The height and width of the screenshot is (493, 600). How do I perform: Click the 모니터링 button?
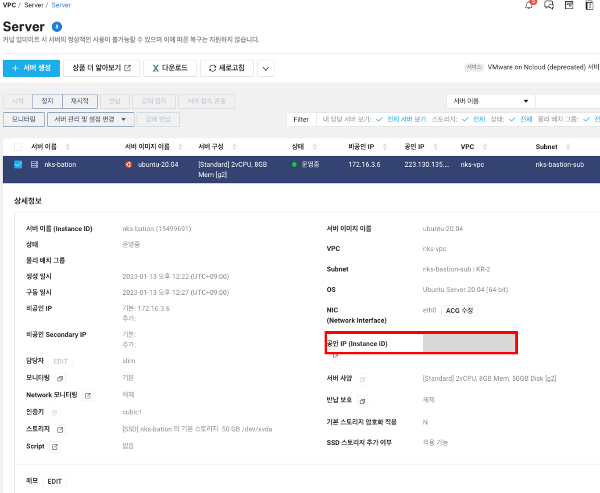(x=24, y=119)
